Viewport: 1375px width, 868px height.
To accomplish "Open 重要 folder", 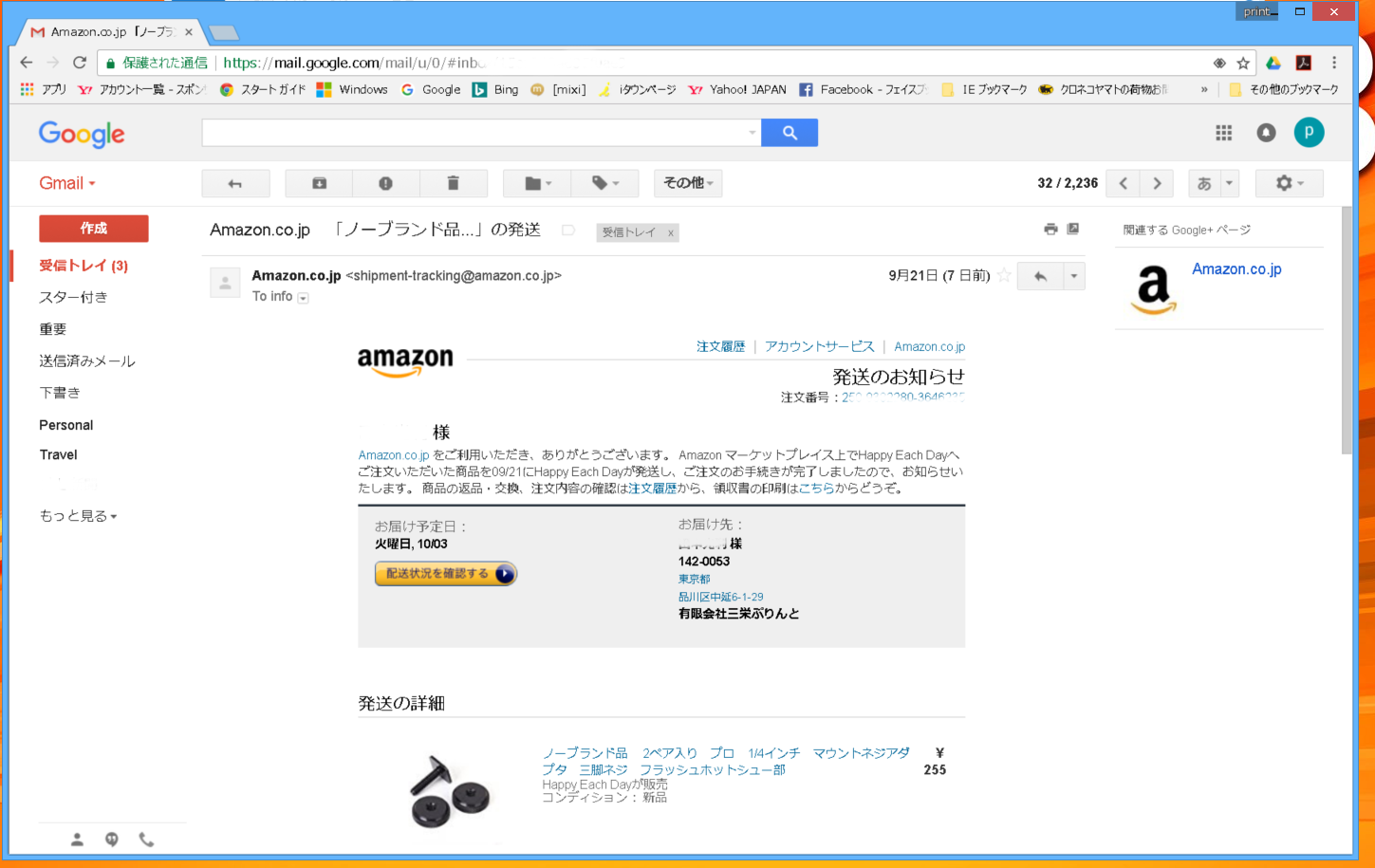I will pos(53,329).
